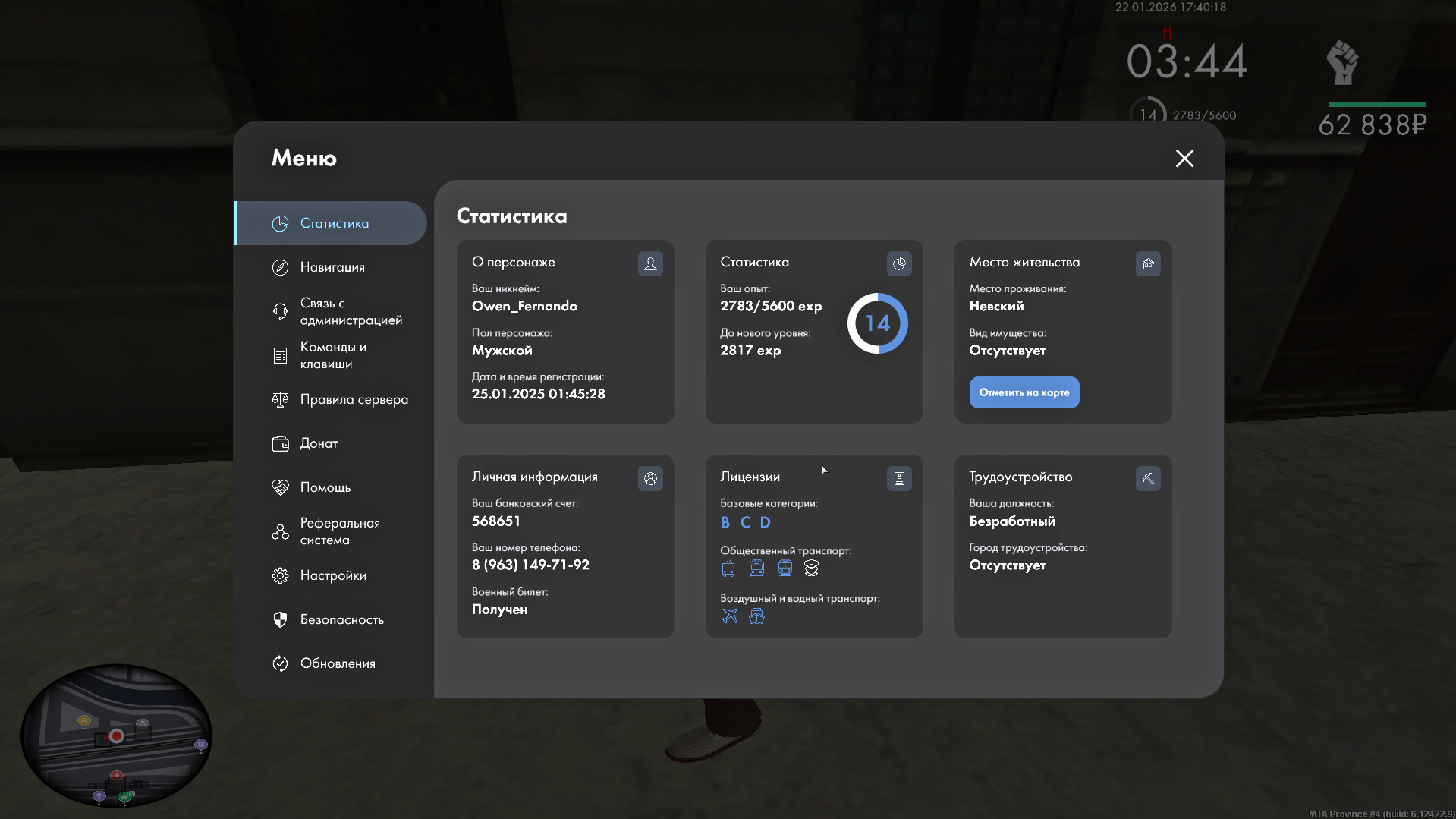Click the document icon in Лицензии card
Screen dimensions: 1456x819
pos(899,478)
